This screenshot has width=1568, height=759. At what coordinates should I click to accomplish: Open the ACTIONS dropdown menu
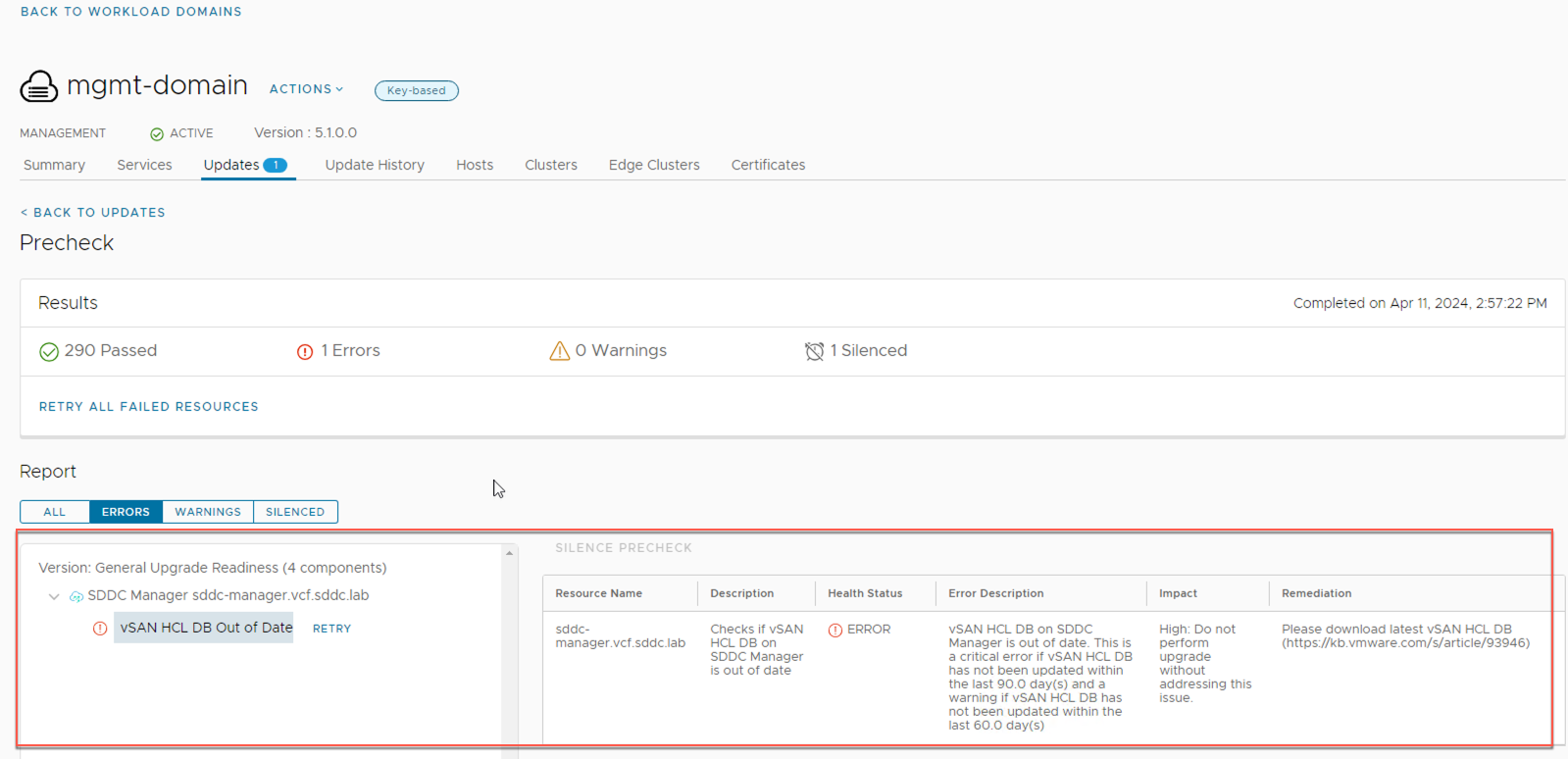[306, 89]
